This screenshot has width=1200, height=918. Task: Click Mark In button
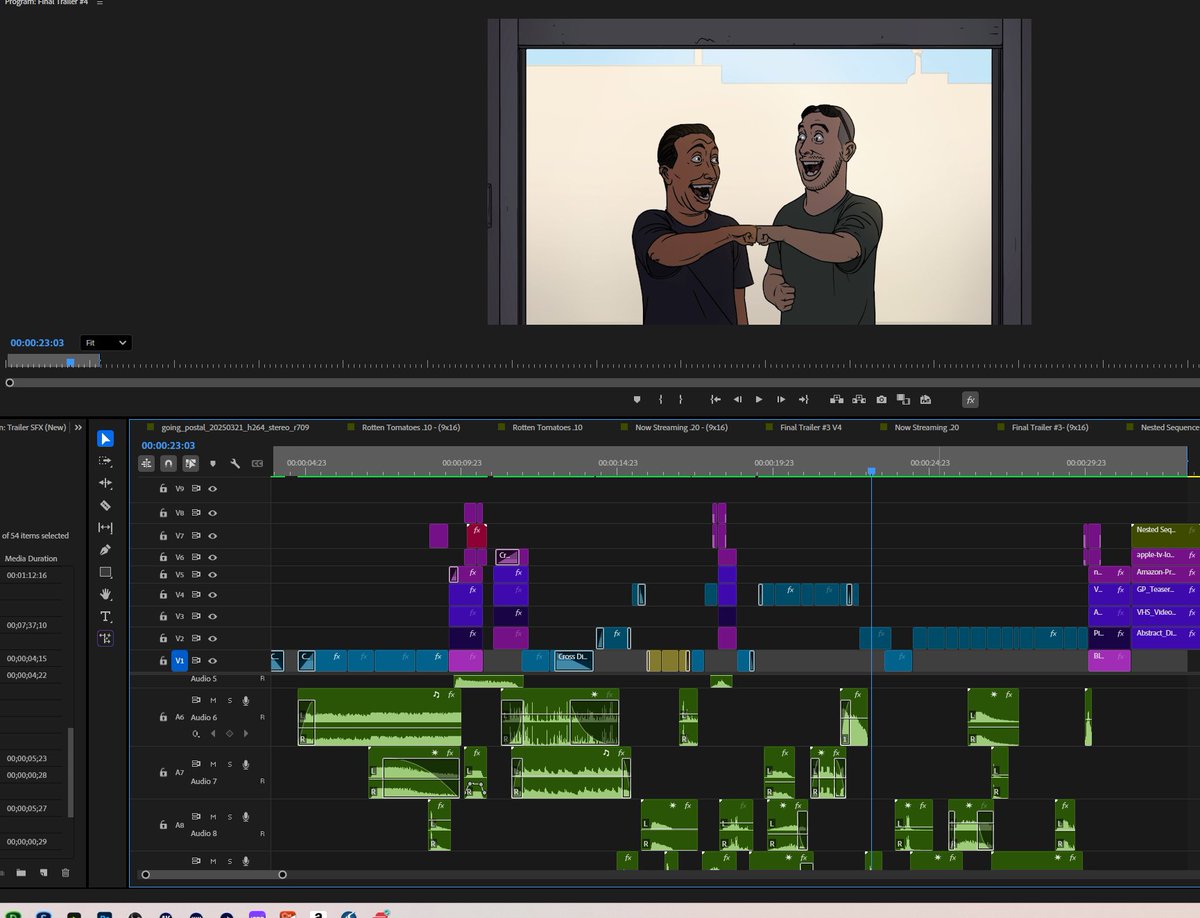[x=660, y=399]
